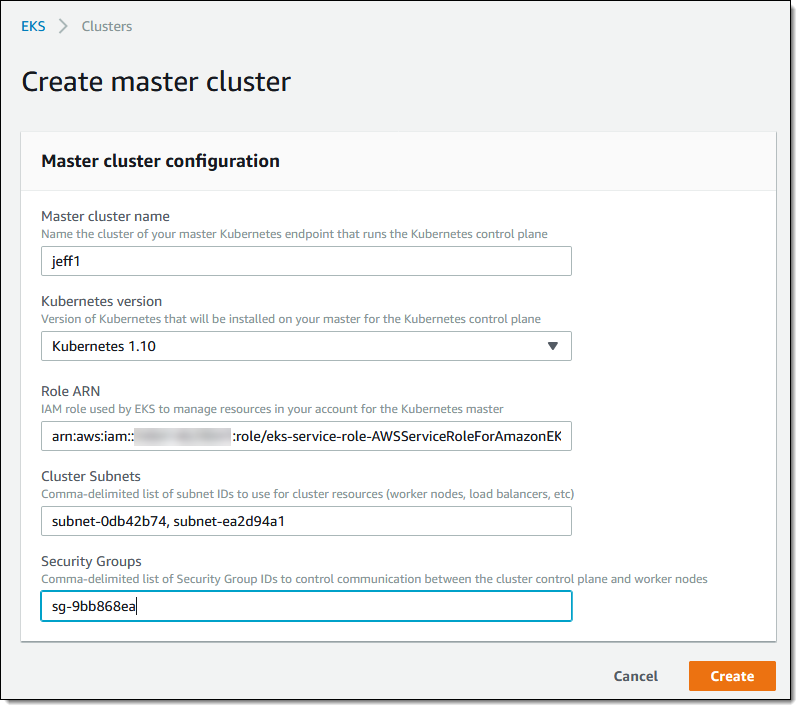Select the Security Groups field with sg-9bb868ea
The width and height of the screenshot is (801, 710).
[306, 606]
